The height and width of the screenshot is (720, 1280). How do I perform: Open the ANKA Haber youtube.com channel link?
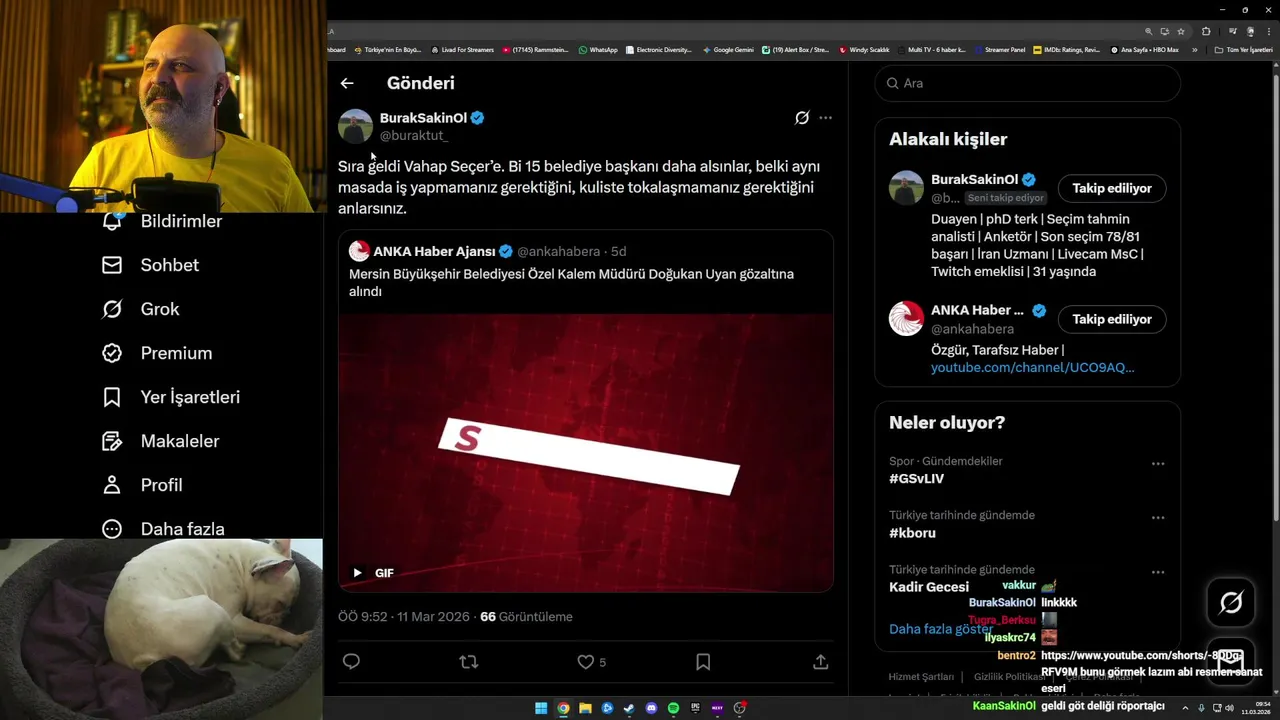1032,368
